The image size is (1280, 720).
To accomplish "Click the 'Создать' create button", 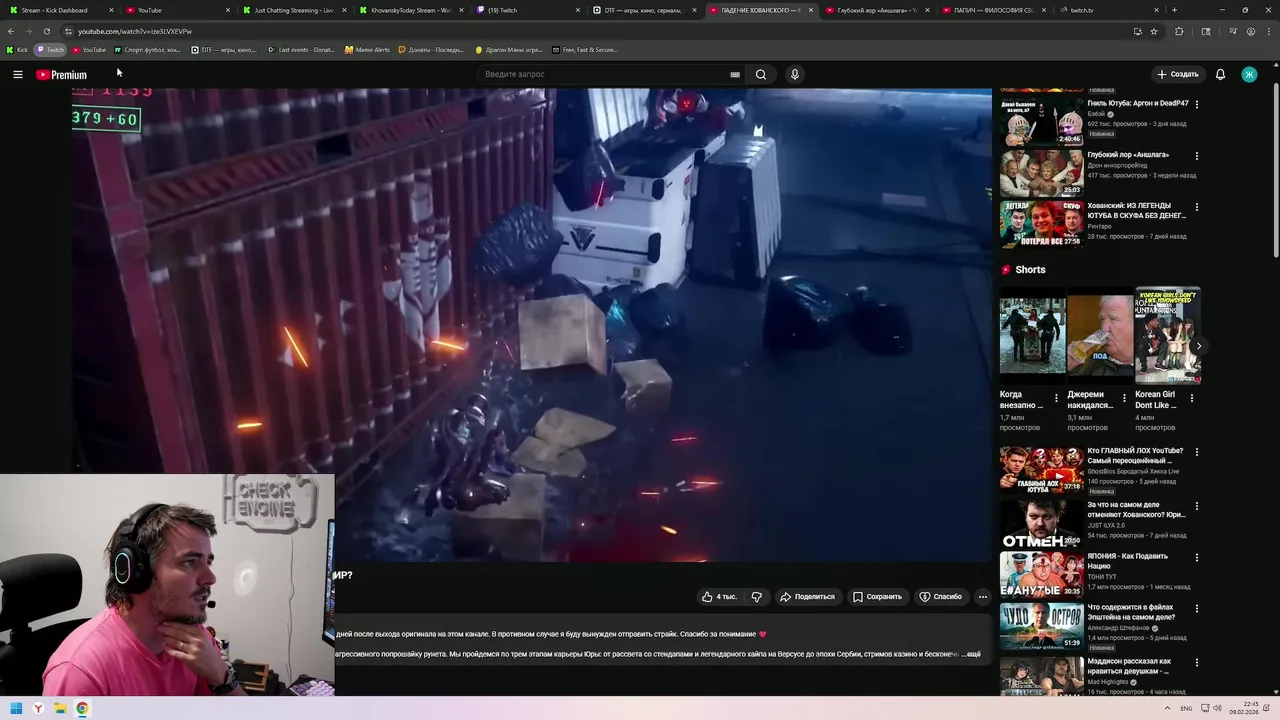I will pos(1177,74).
